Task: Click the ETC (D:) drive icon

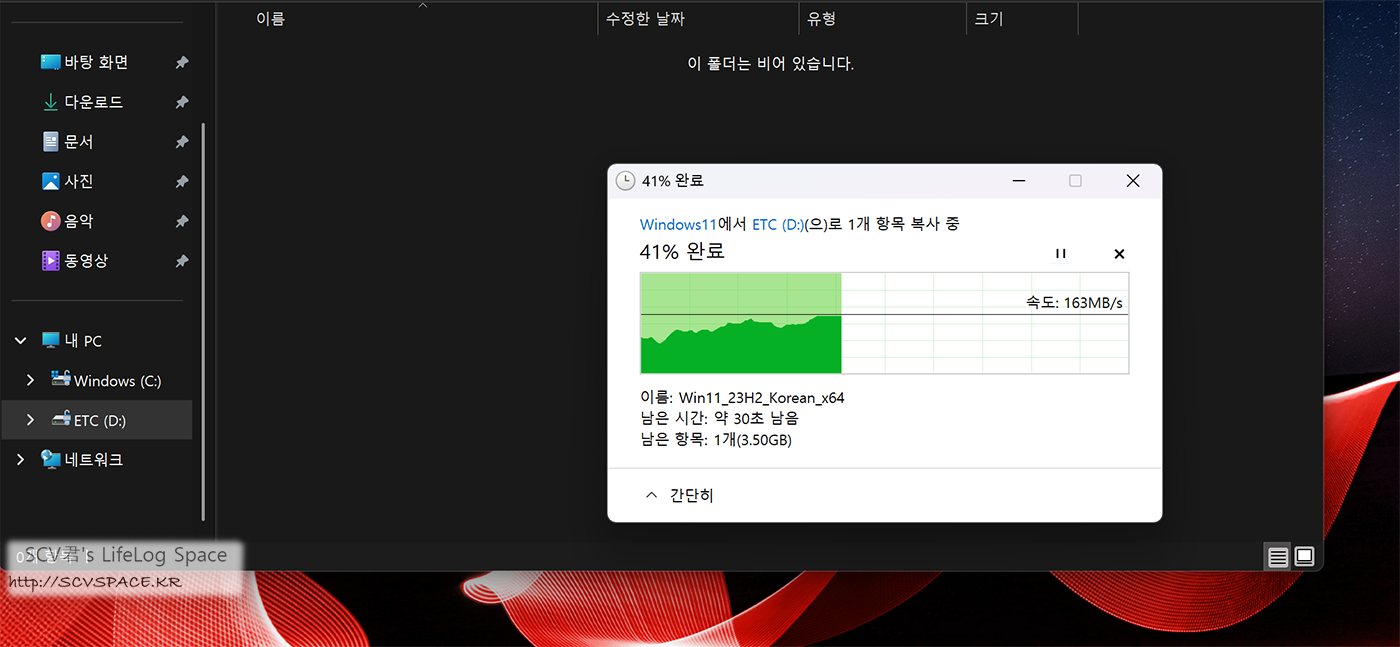Action: pyautogui.click(x=61, y=420)
